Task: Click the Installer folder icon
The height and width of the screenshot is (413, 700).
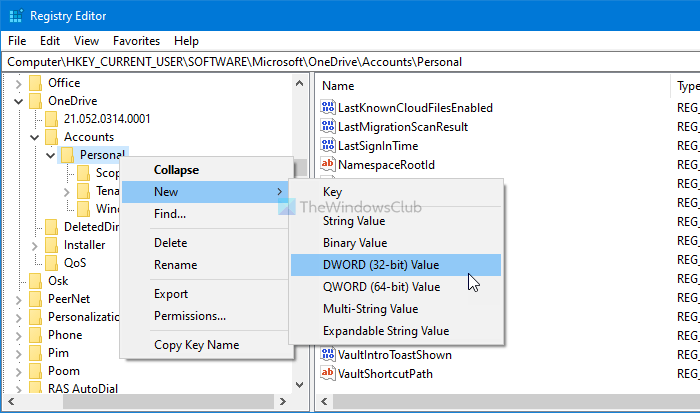Action: [51, 245]
